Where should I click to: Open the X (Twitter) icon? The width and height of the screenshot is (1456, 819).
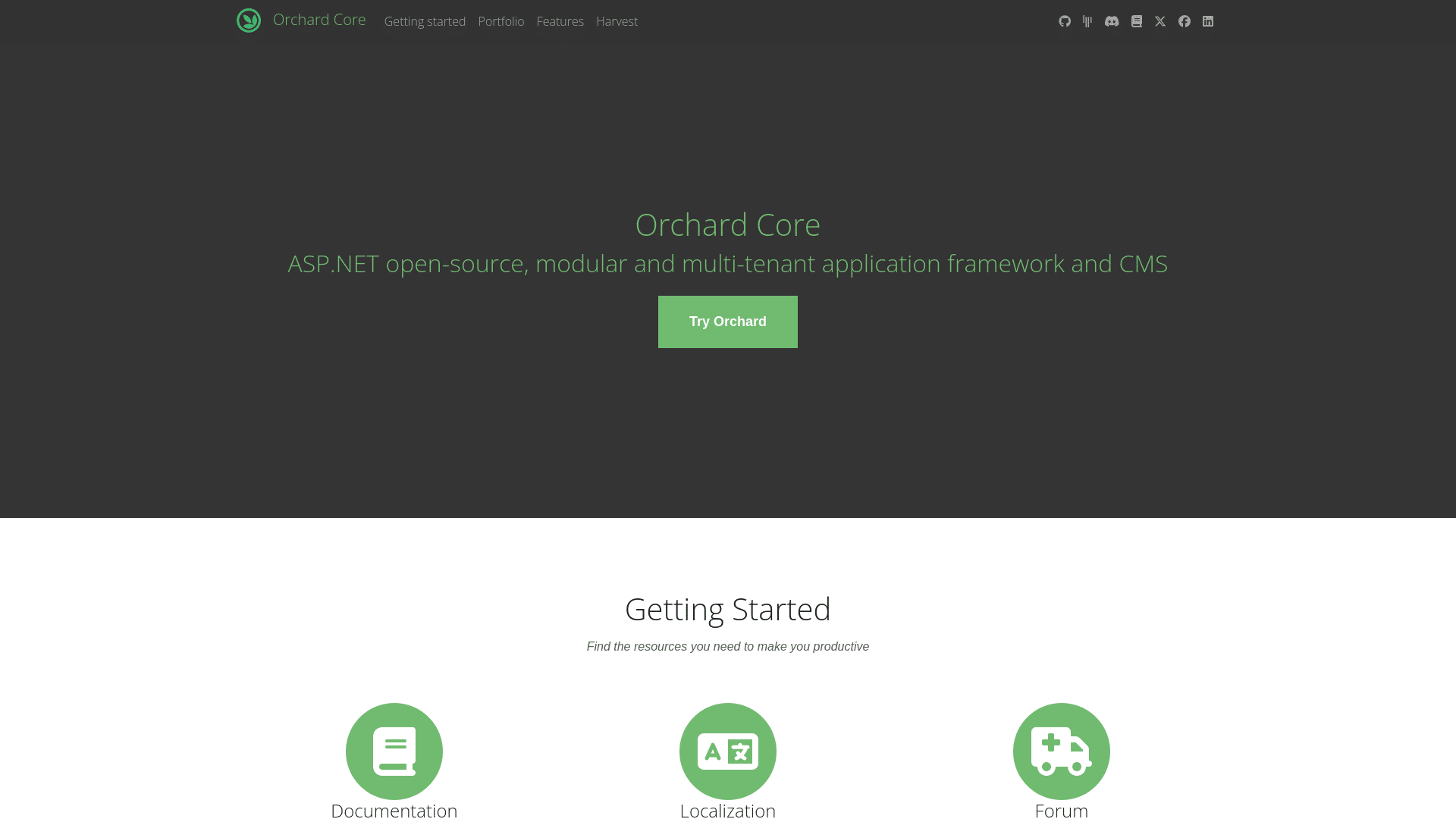click(x=1160, y=21)
